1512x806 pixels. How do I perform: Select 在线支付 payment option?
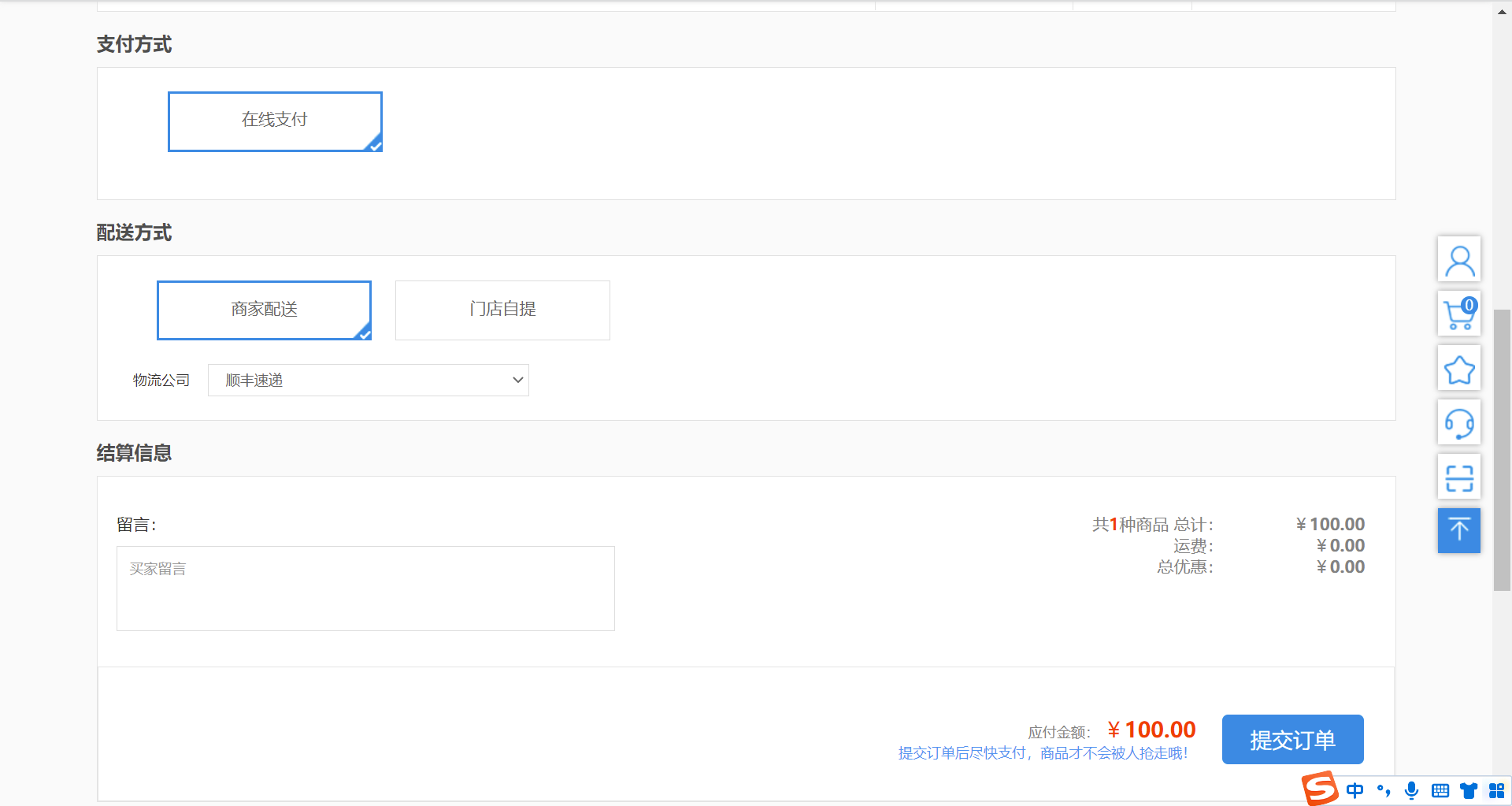pyautogui.click(x=275, y=121)
